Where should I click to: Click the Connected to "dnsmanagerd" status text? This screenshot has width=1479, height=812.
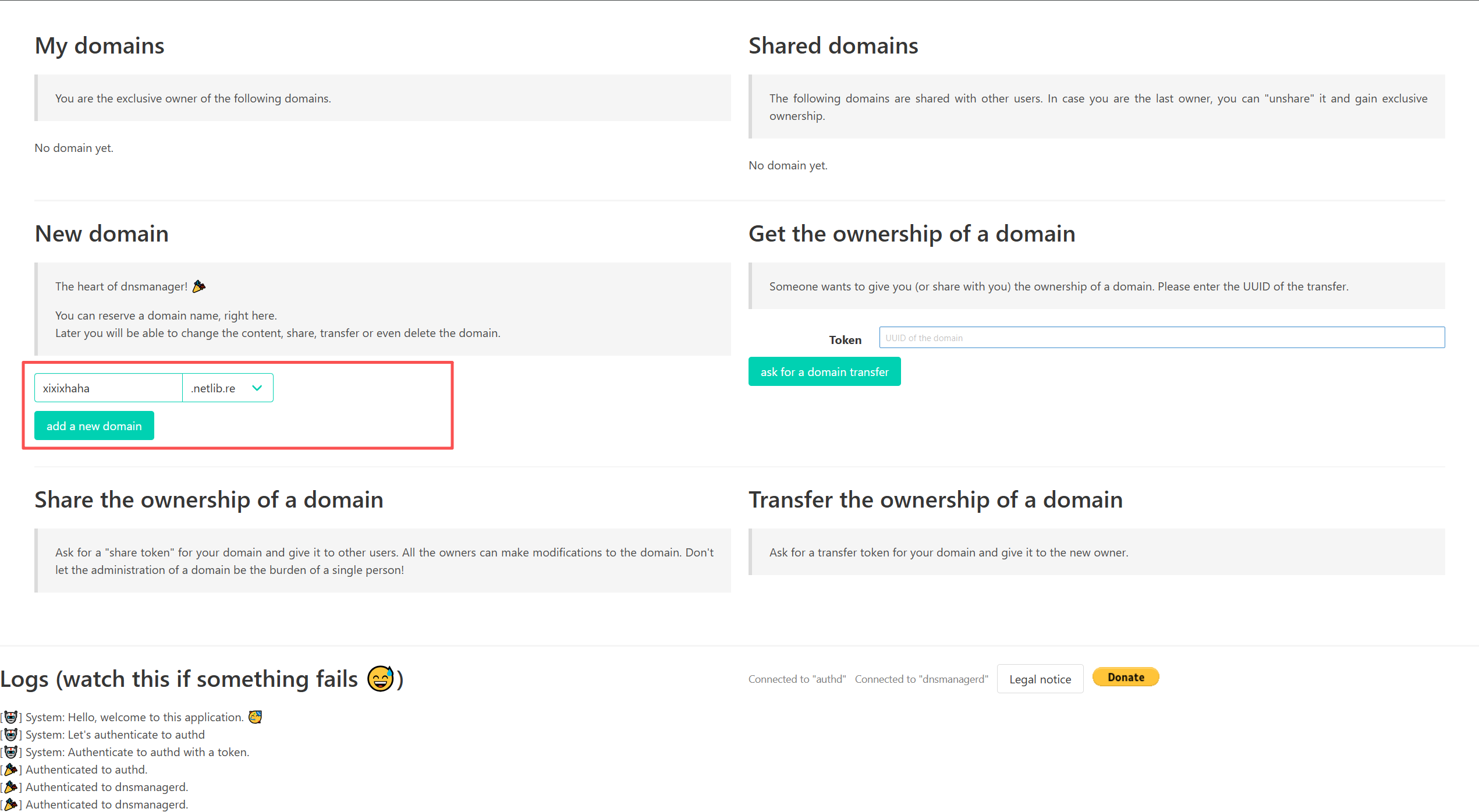921,679
